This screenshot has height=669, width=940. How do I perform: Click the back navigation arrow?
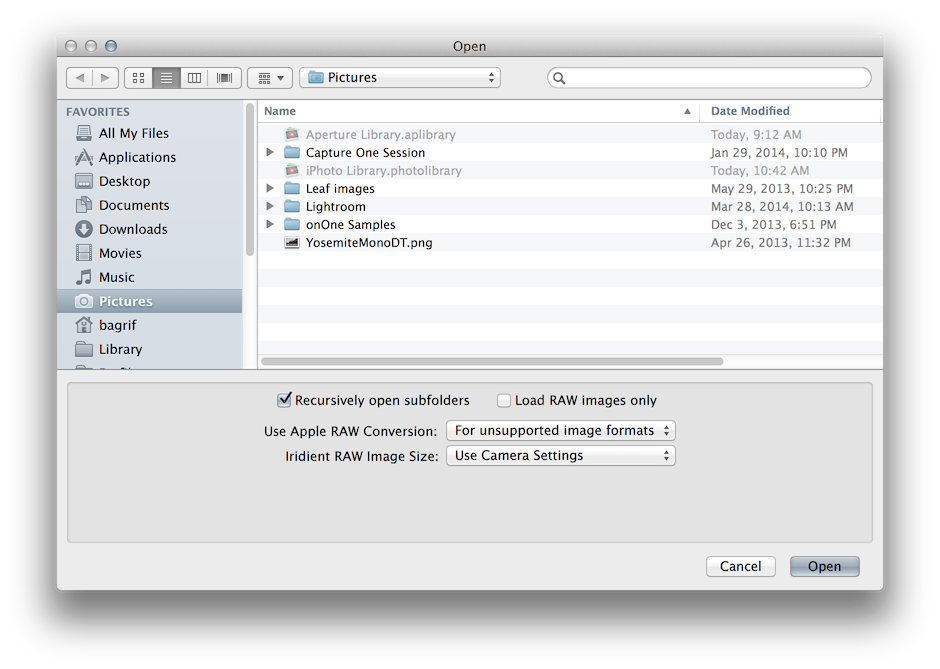point(80,78)
